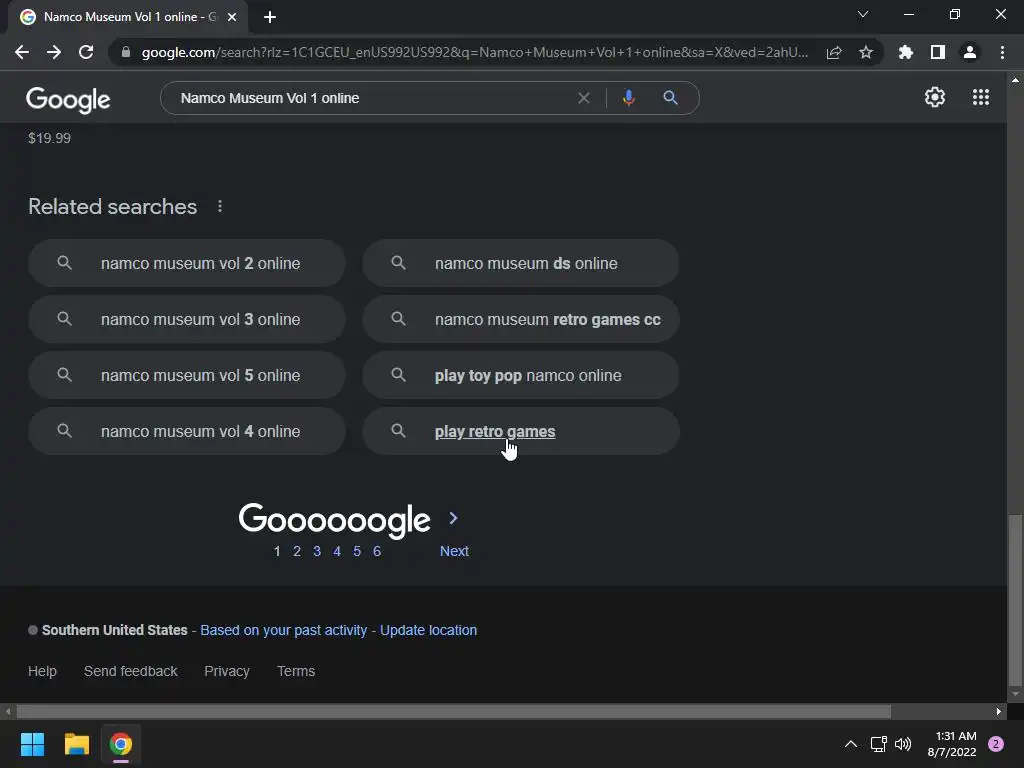The image size is (1024, 768).
Task: Bookmark this tab with the star
Action: pyautogui.click(x=866, y=52)
